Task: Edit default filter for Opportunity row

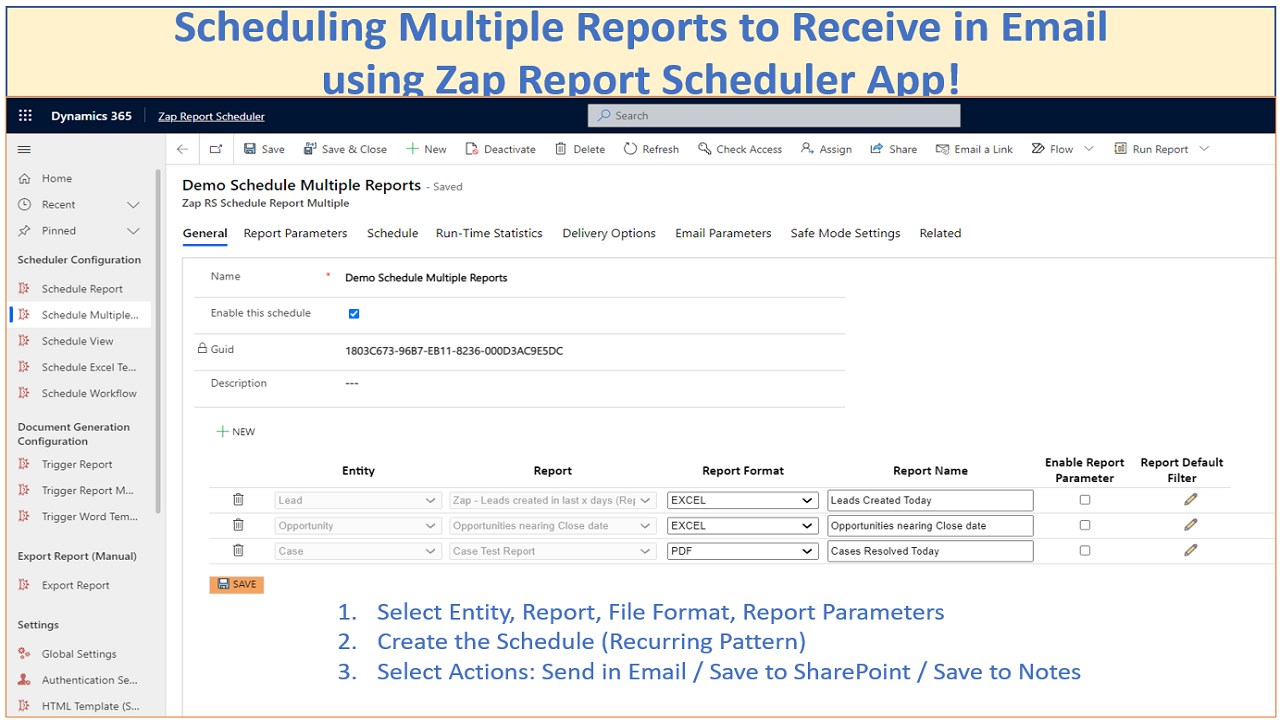Action: [1190, 524]
